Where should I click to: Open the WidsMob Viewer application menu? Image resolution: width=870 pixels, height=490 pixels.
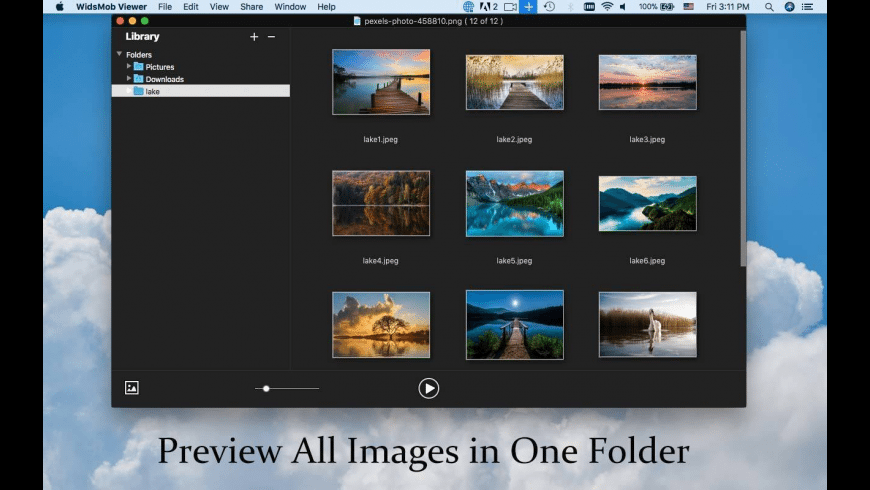(x=111, y=7)
